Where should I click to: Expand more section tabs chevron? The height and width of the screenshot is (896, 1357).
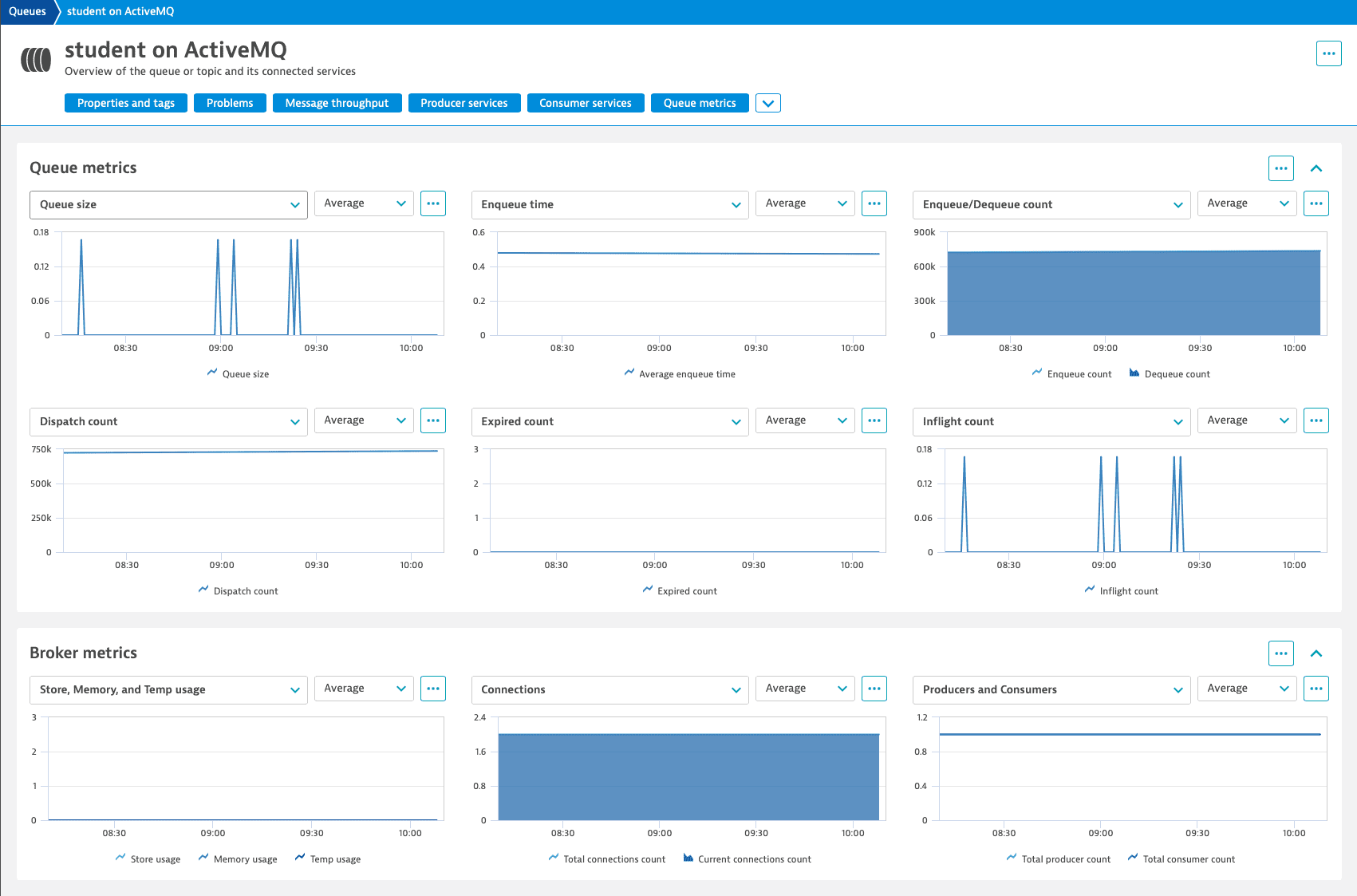(x=768, y=103)
